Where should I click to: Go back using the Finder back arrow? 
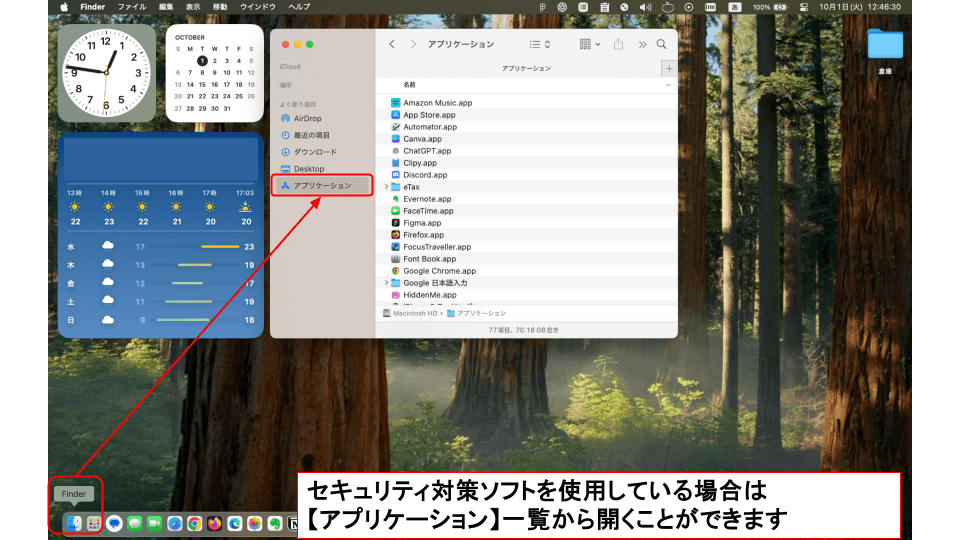[x=392, y=44]
